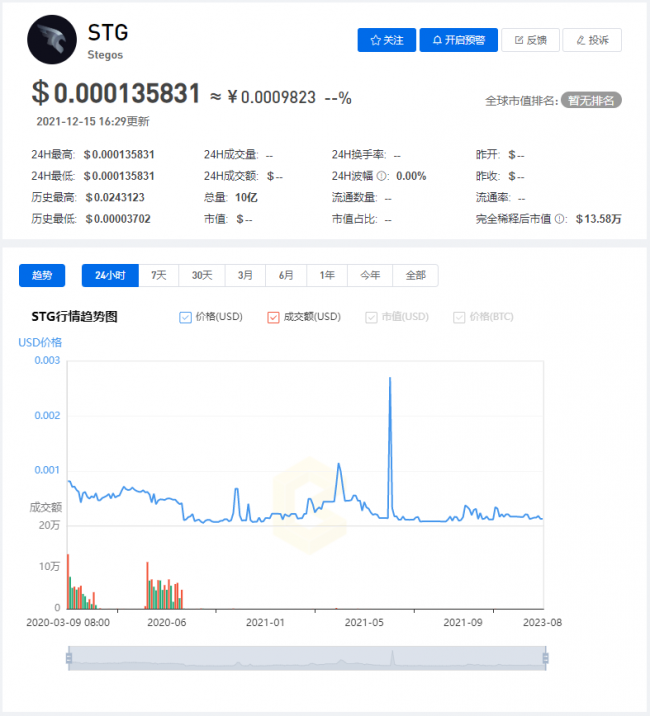Viewport: 650px width, 716px height.
Task: Click the 投诉 complaint button
Action: coord(592,40)
